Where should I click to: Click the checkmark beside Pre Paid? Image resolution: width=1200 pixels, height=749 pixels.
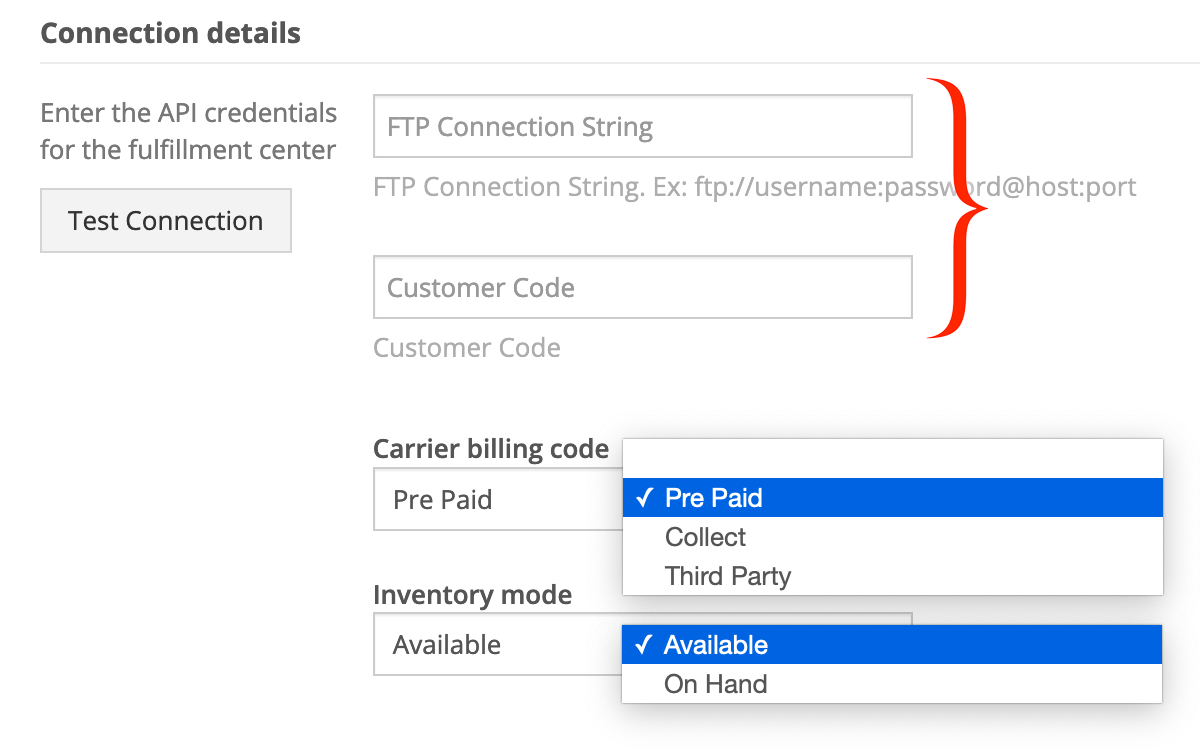644,498
